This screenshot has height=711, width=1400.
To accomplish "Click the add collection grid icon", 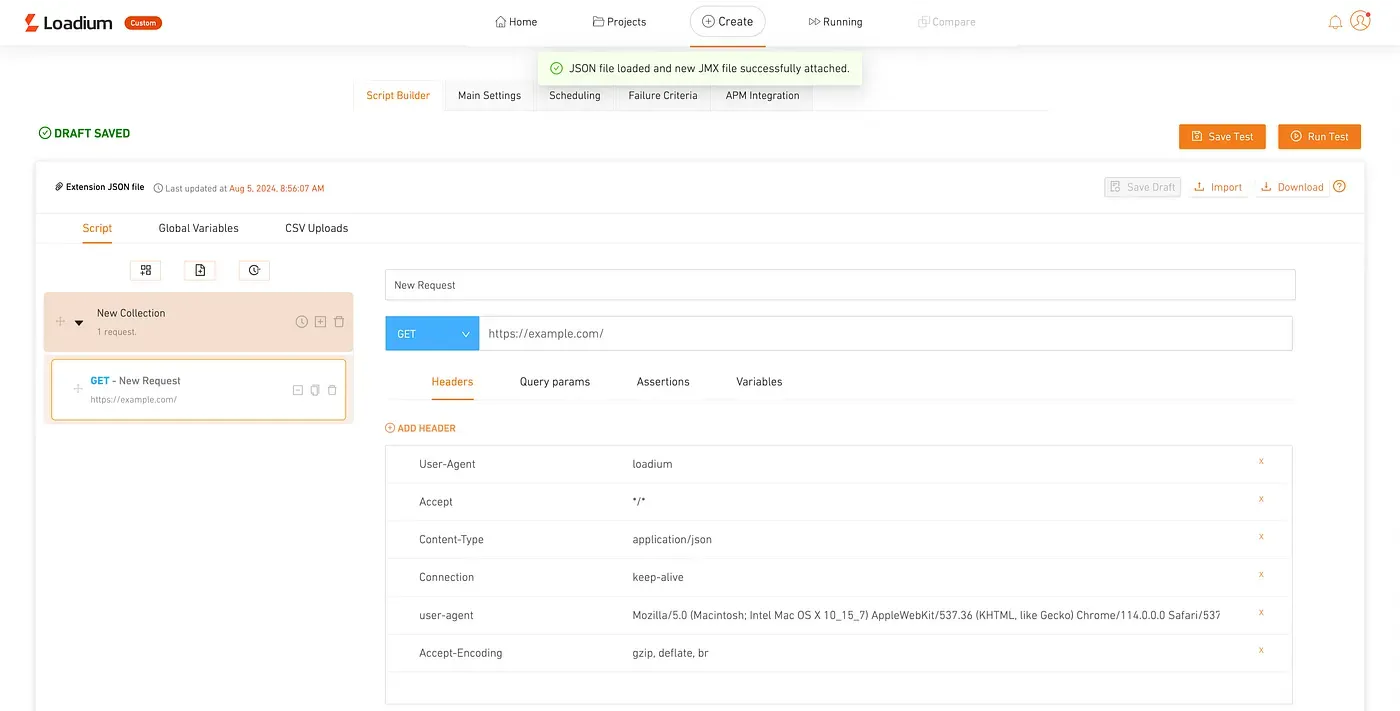I will (x=145, y=270).
